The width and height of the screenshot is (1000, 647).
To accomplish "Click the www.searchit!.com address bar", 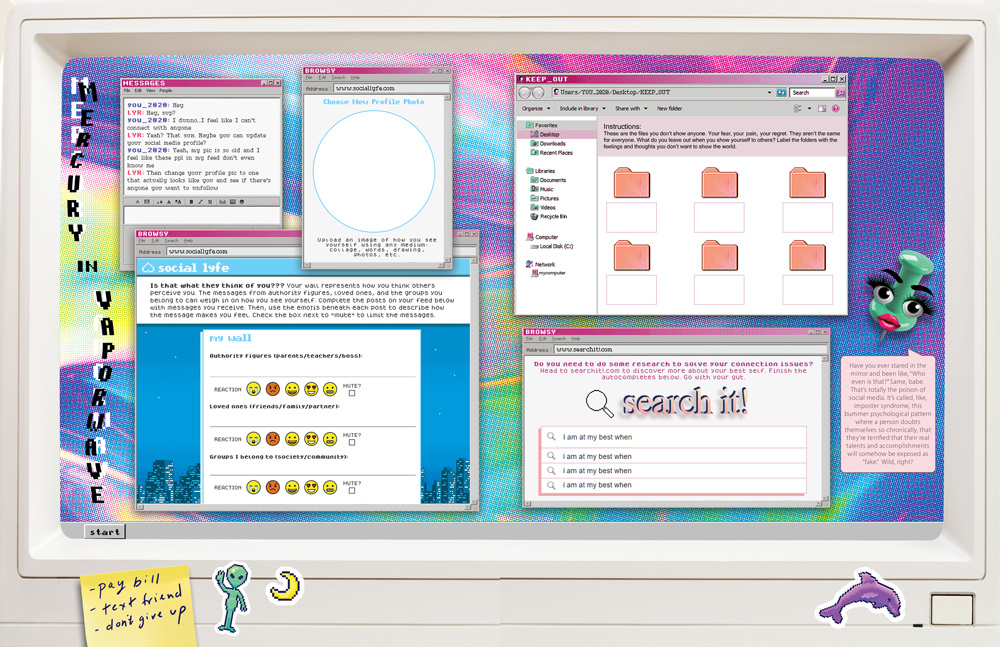I will point(690,350).
